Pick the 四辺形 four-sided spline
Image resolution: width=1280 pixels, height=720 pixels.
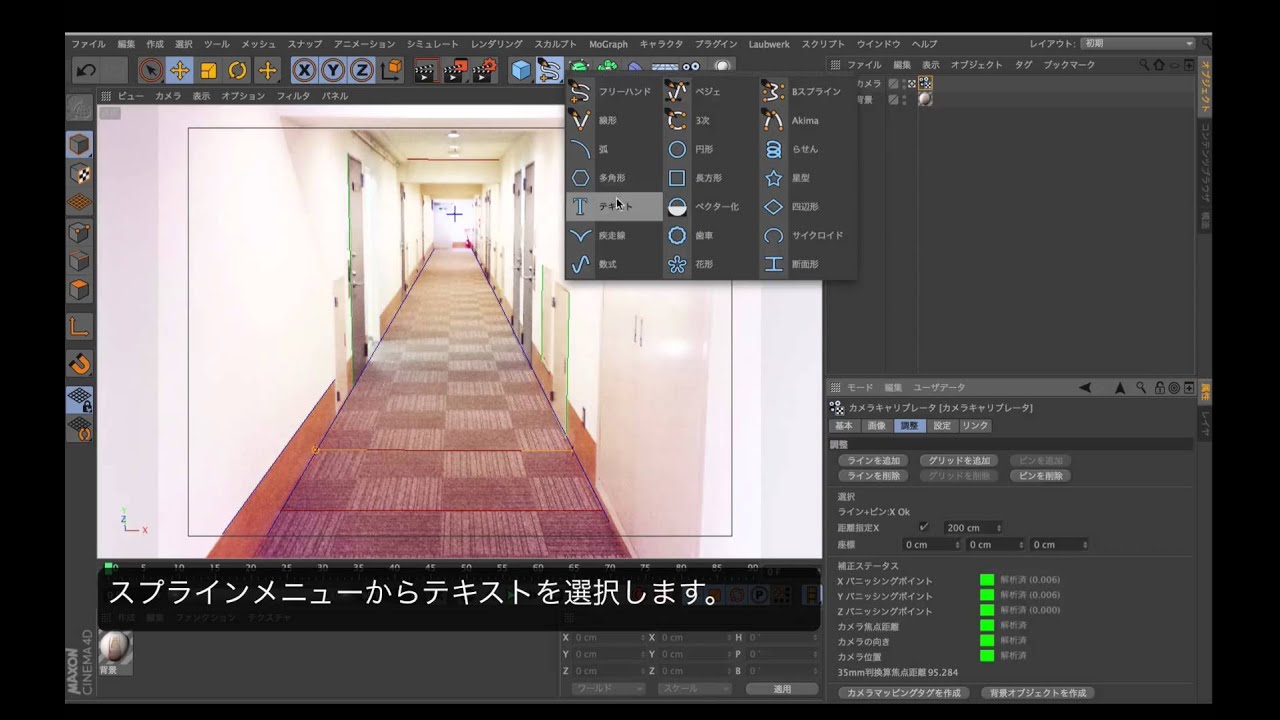[808, 207]
